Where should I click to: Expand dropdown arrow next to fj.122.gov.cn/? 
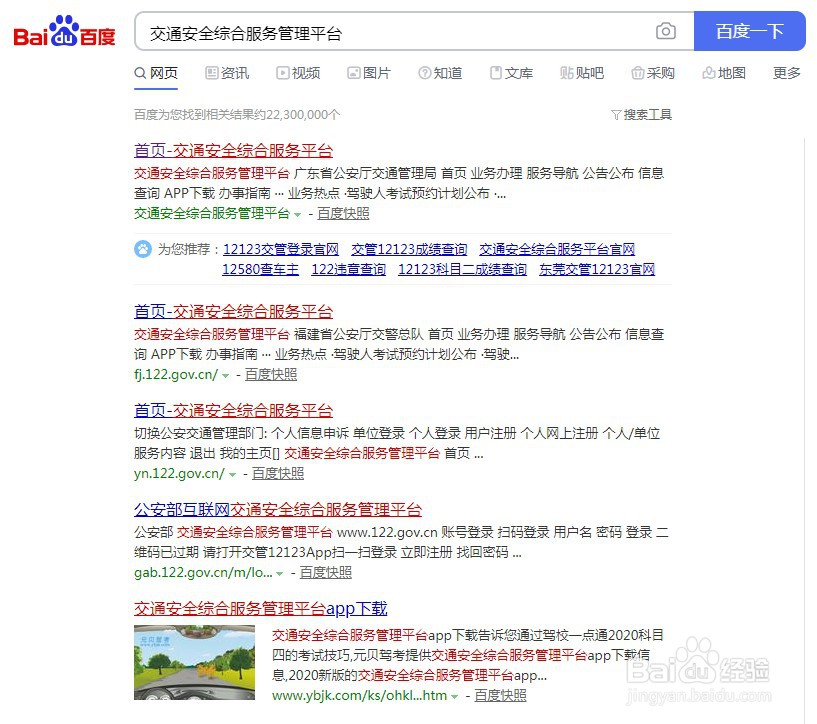click(226, 376)
